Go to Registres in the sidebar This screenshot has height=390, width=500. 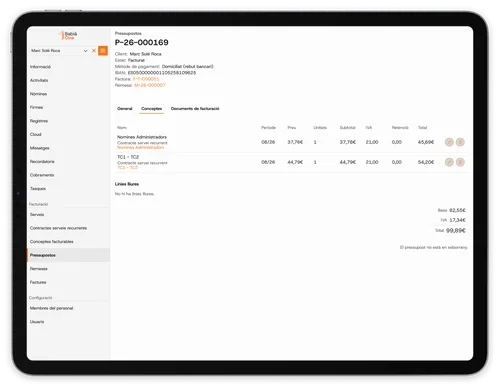tap(39, 121)
